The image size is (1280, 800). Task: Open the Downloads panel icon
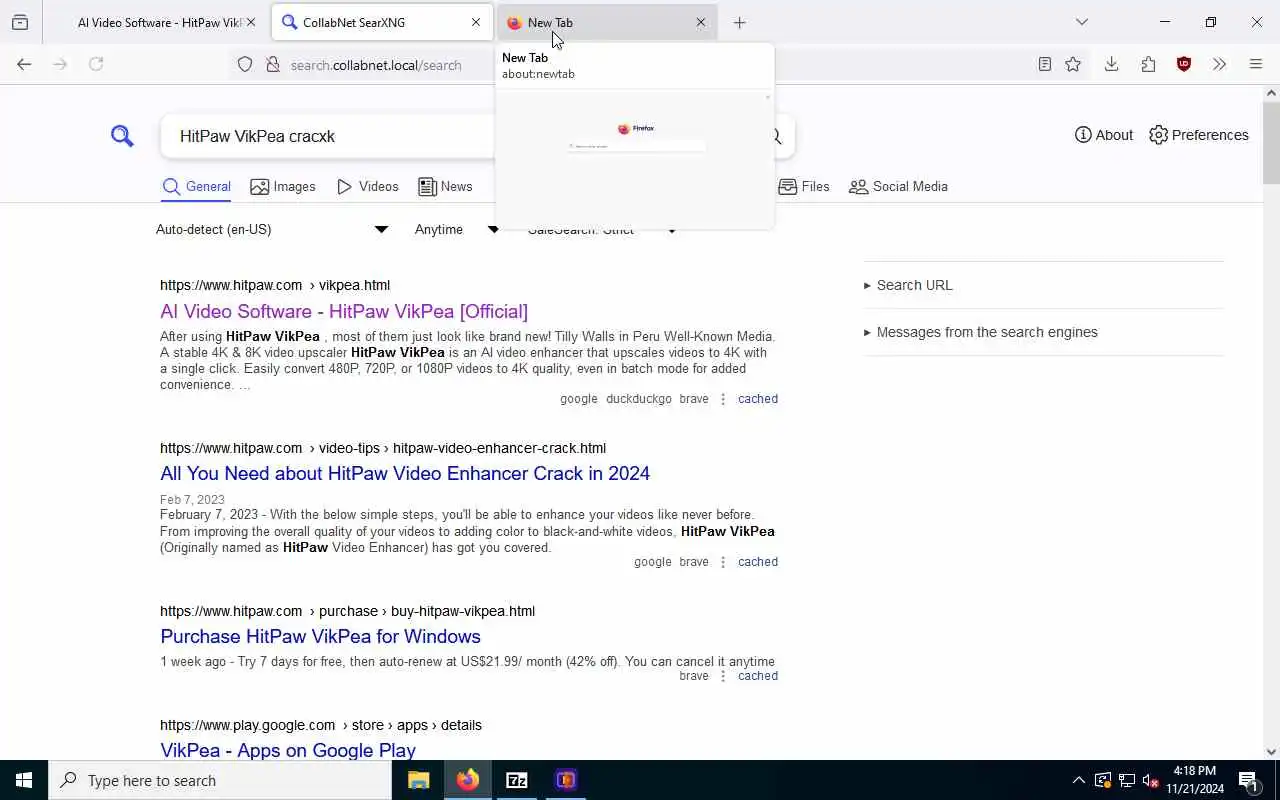pos(1111,64)
